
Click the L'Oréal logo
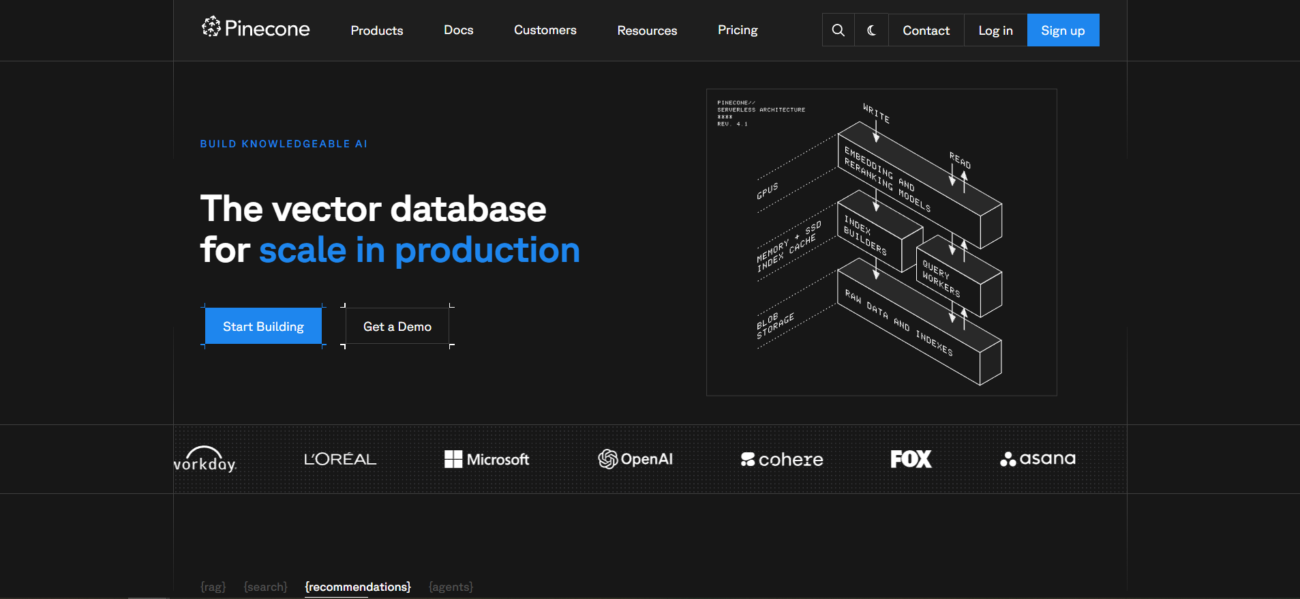coord(340,459)
